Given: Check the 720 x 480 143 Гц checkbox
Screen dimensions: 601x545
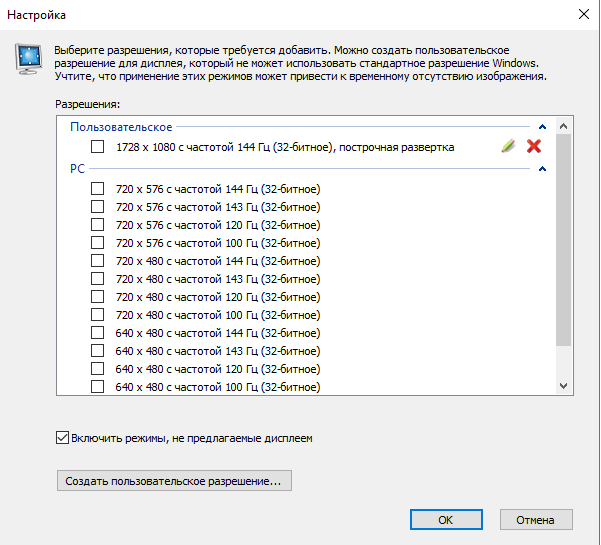Looking at the screenshot, I should pyautogui.click(x=97, y=279).
